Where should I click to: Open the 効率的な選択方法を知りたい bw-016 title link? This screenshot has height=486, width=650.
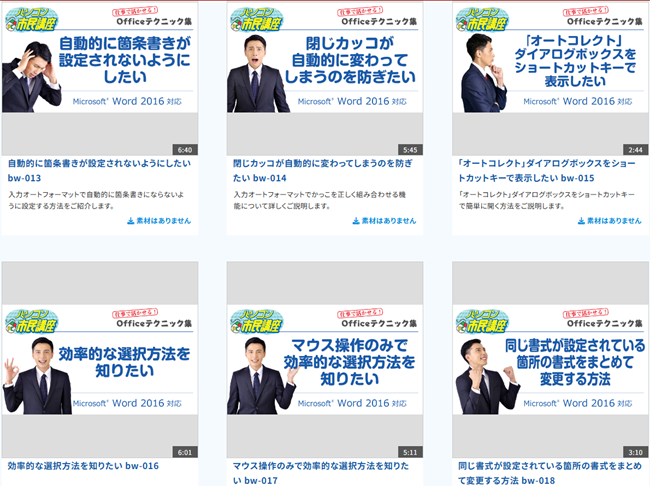[x=83, y=466]
